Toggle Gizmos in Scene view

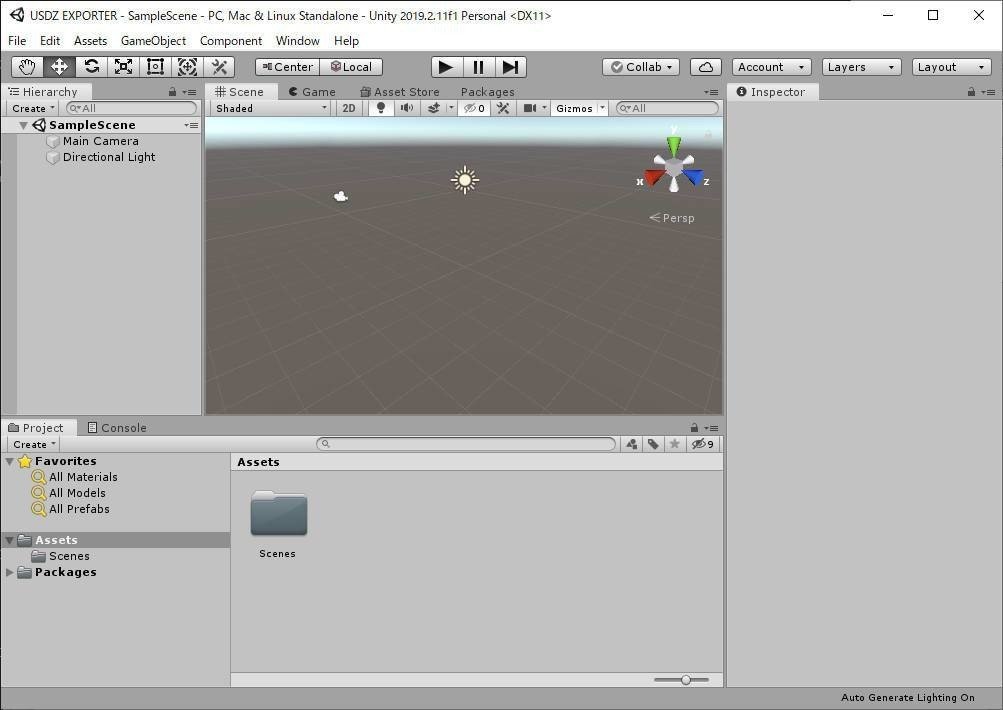click(574, 108)
